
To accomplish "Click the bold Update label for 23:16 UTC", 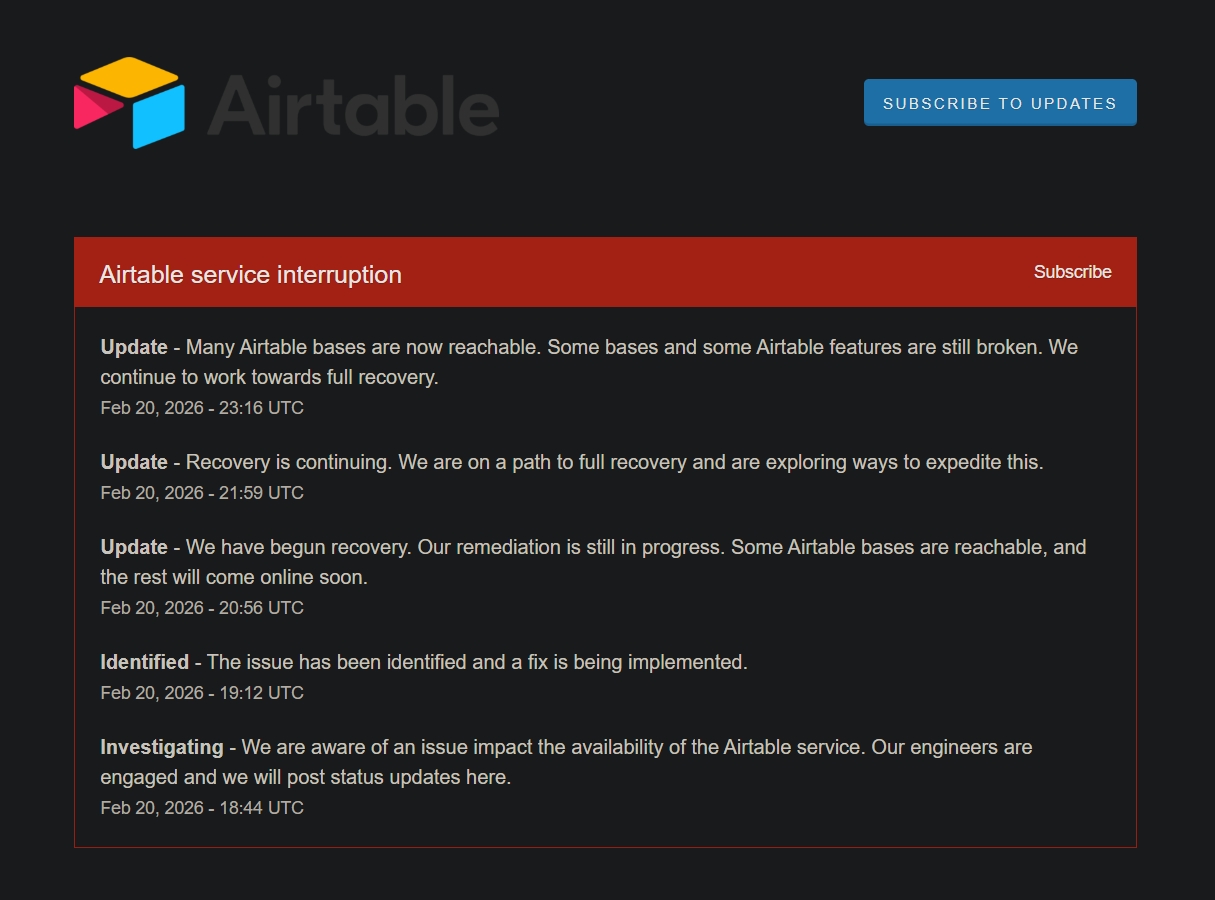I will point(134,347).
